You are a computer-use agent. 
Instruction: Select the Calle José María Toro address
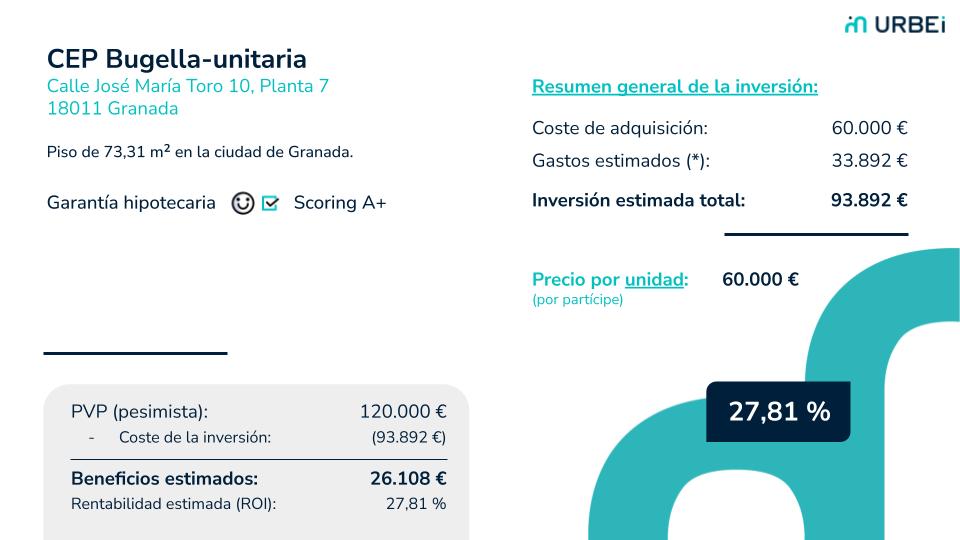point(188,86)
